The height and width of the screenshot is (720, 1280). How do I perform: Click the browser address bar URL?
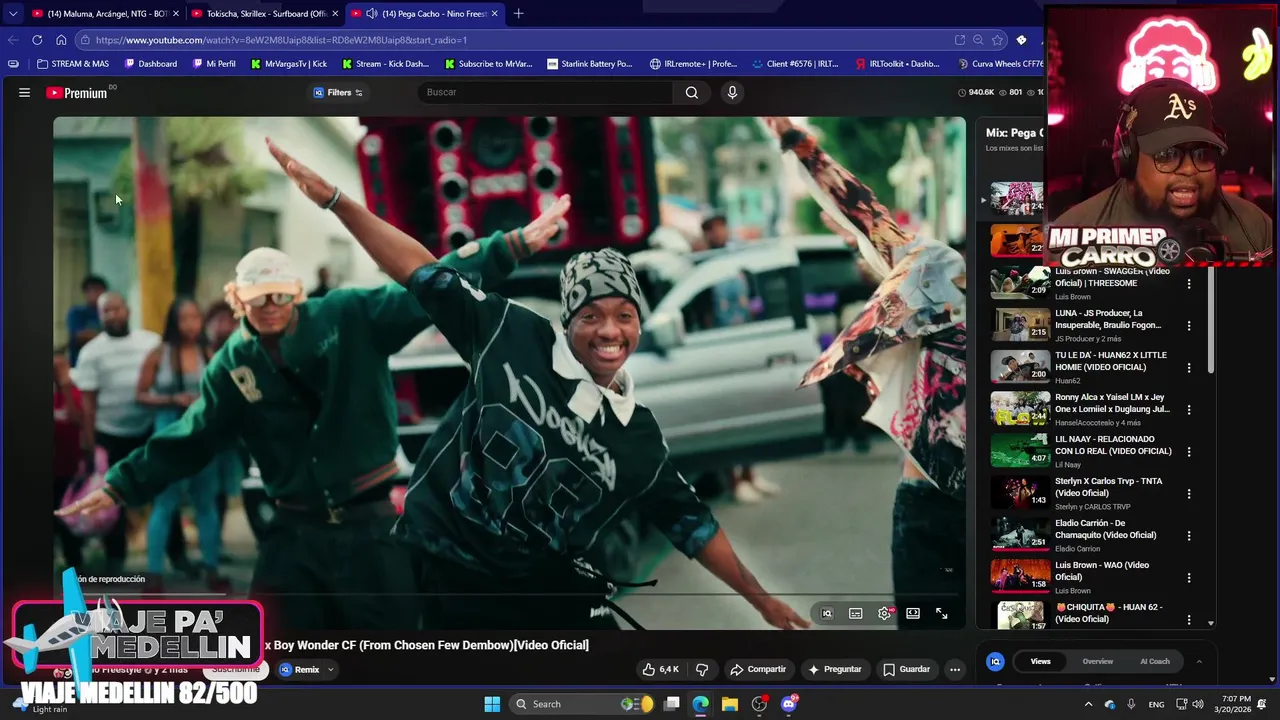pyautogui.click(x=282, y=40)
